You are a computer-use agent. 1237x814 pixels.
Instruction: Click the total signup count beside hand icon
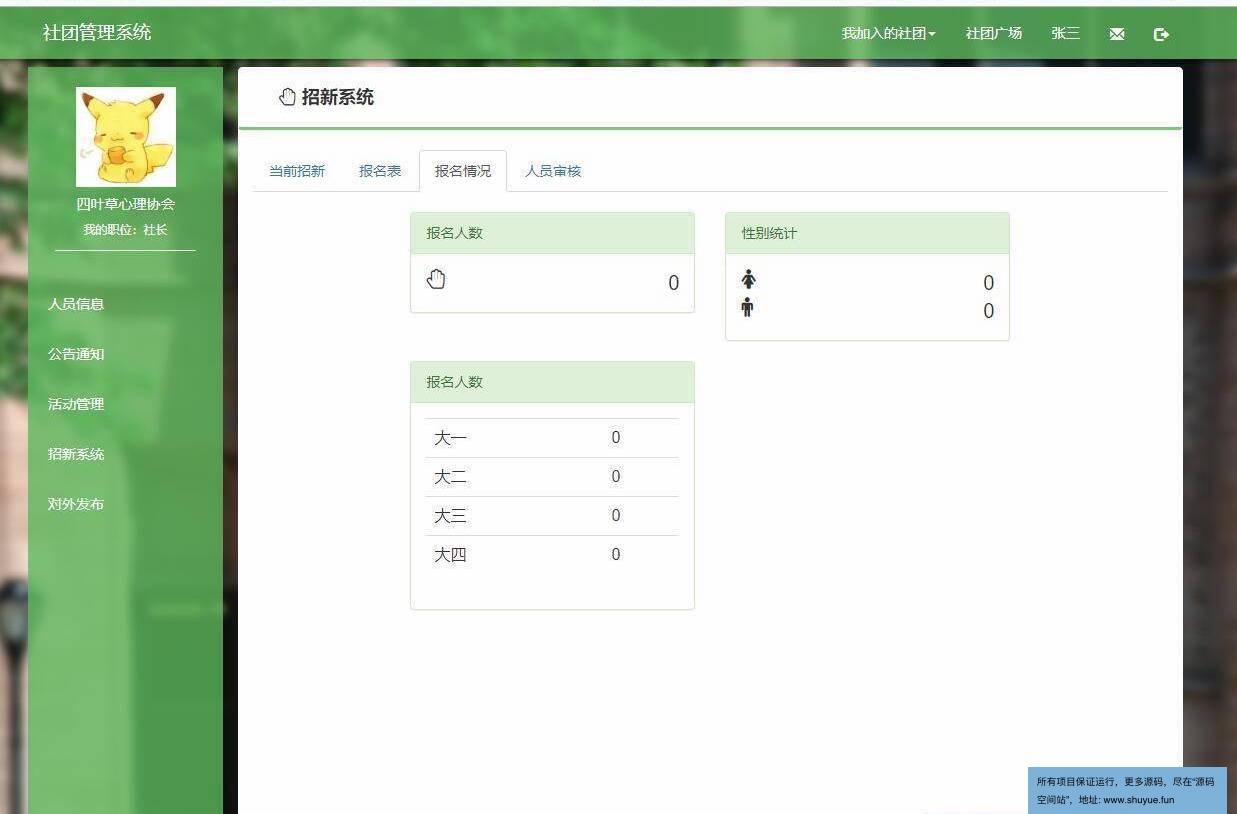click(x=673, y=283)
